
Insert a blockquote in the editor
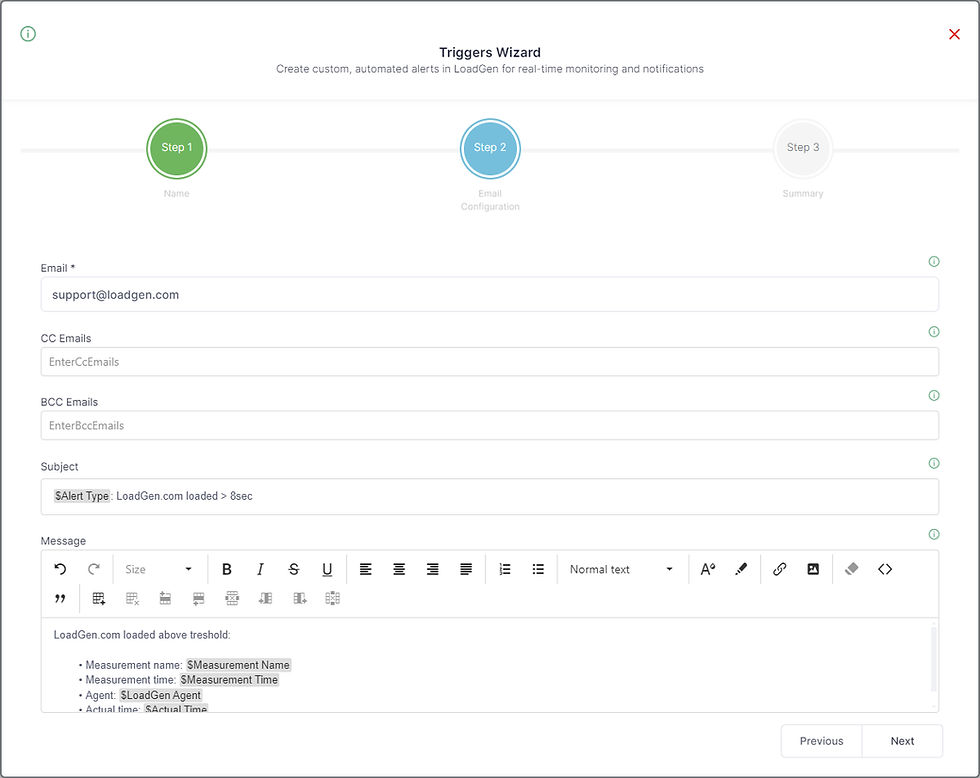pos(60,597)
